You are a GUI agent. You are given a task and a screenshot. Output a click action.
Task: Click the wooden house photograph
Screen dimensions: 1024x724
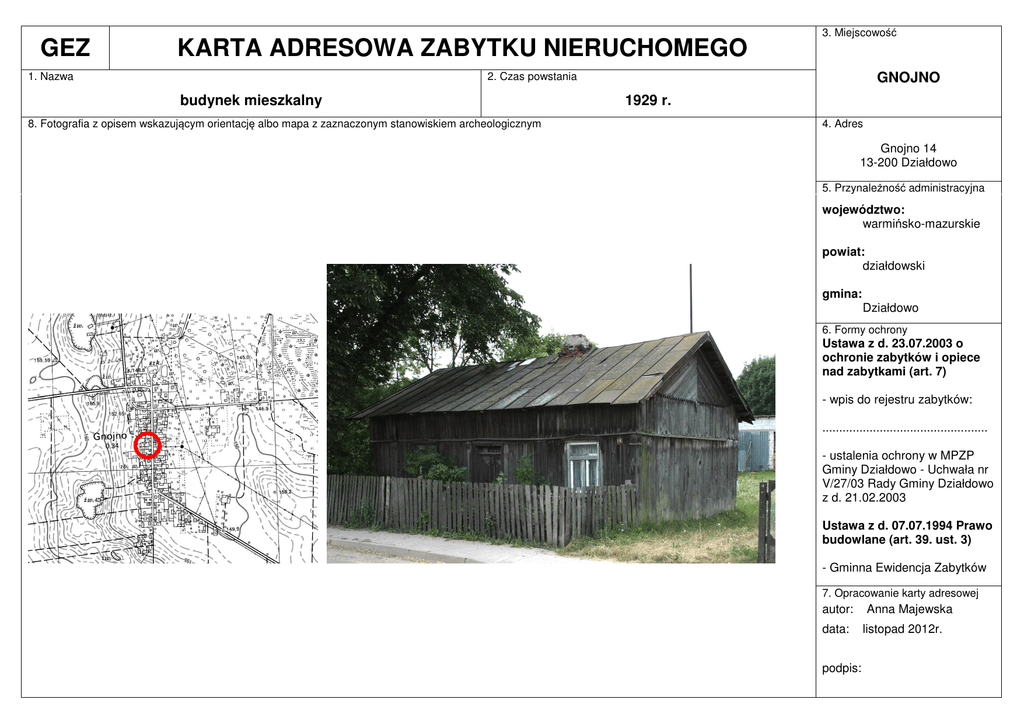[550, 413]
